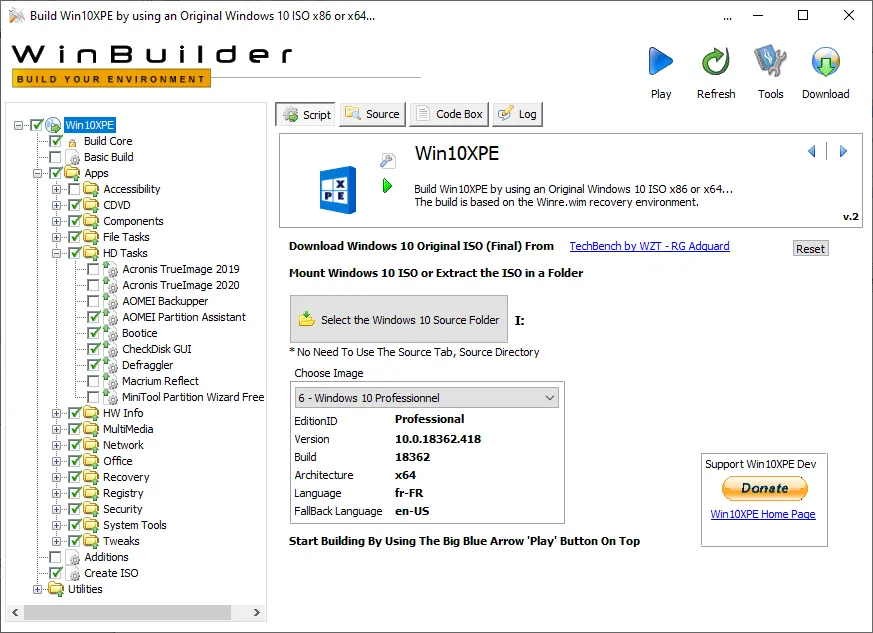Click the Refresh script icon
873x633 pixels.
(x=715, y=61)
